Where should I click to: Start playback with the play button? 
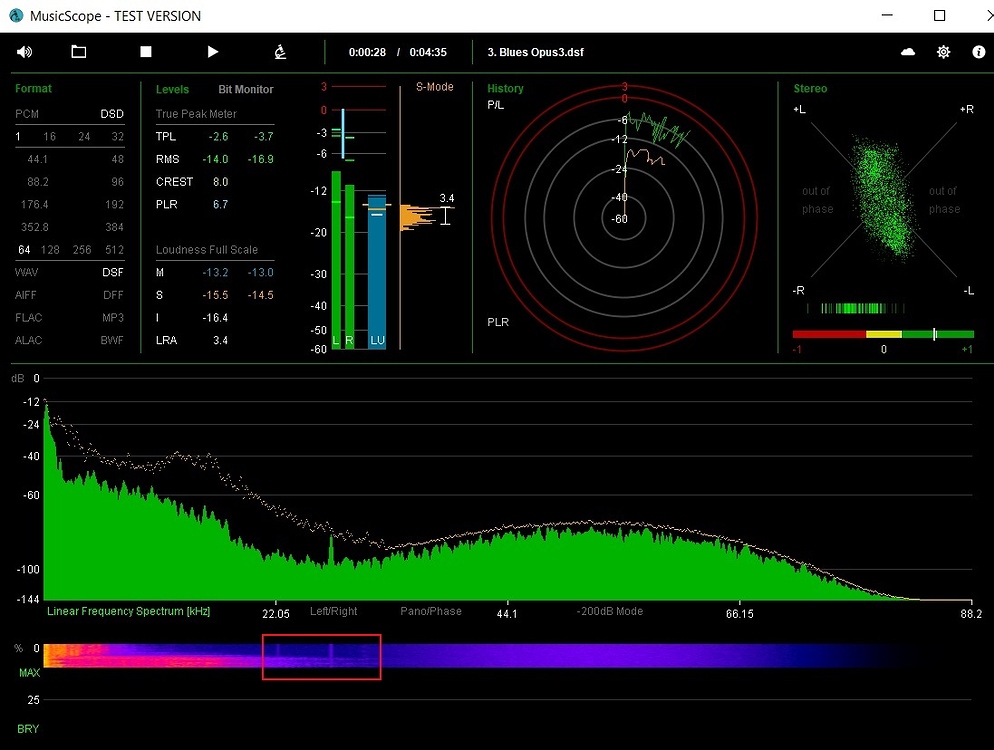213,51
